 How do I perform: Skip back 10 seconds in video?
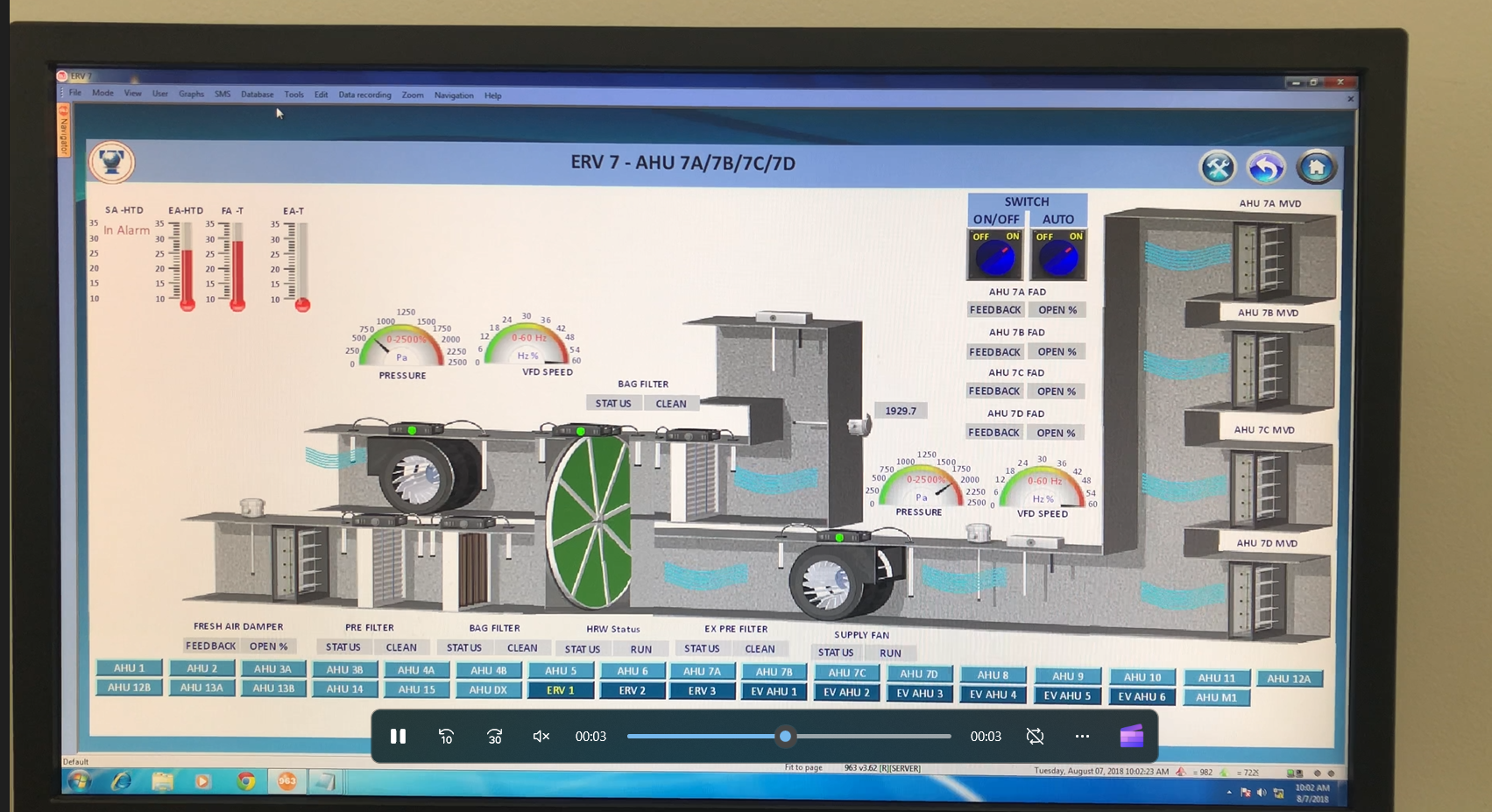[x=446, y=737]
